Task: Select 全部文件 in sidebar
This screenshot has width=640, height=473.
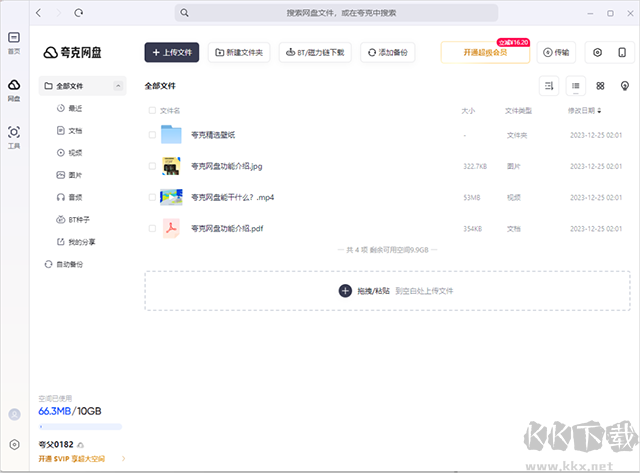Action: pos(82,86)
